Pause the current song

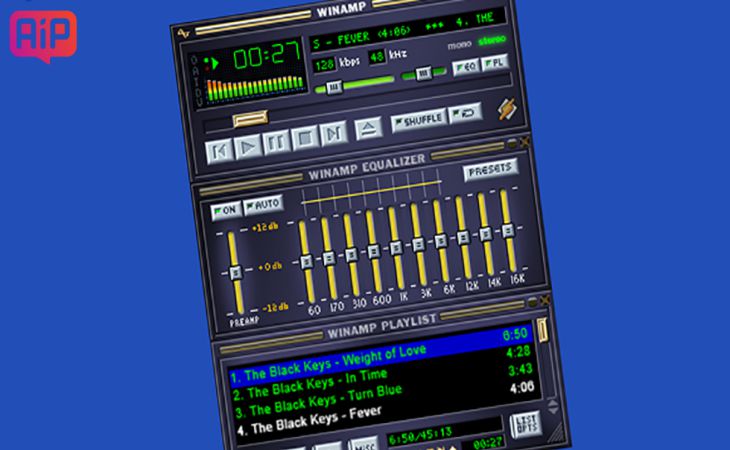[276, 142]
